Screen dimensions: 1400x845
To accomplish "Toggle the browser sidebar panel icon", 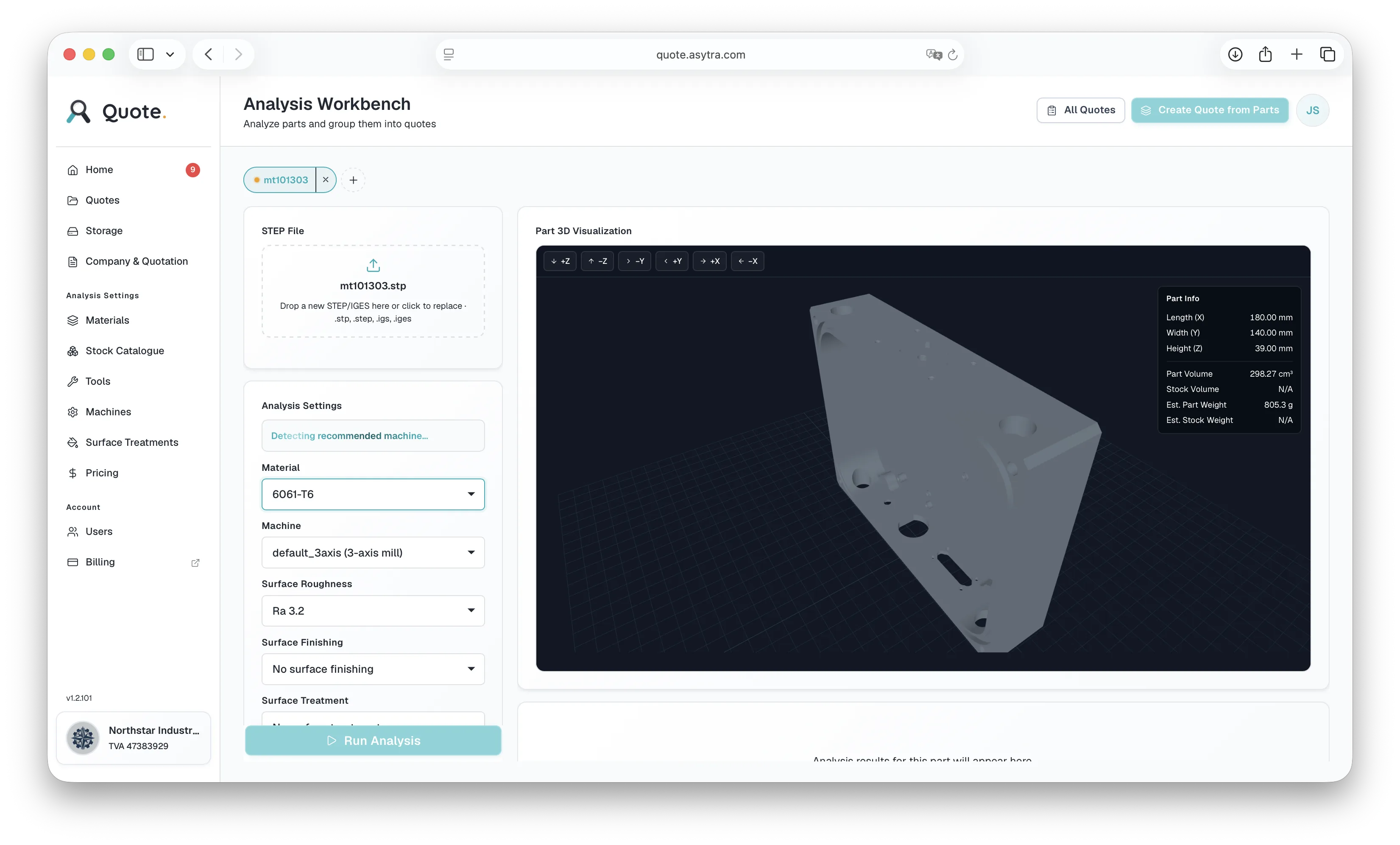I will 145,54.
